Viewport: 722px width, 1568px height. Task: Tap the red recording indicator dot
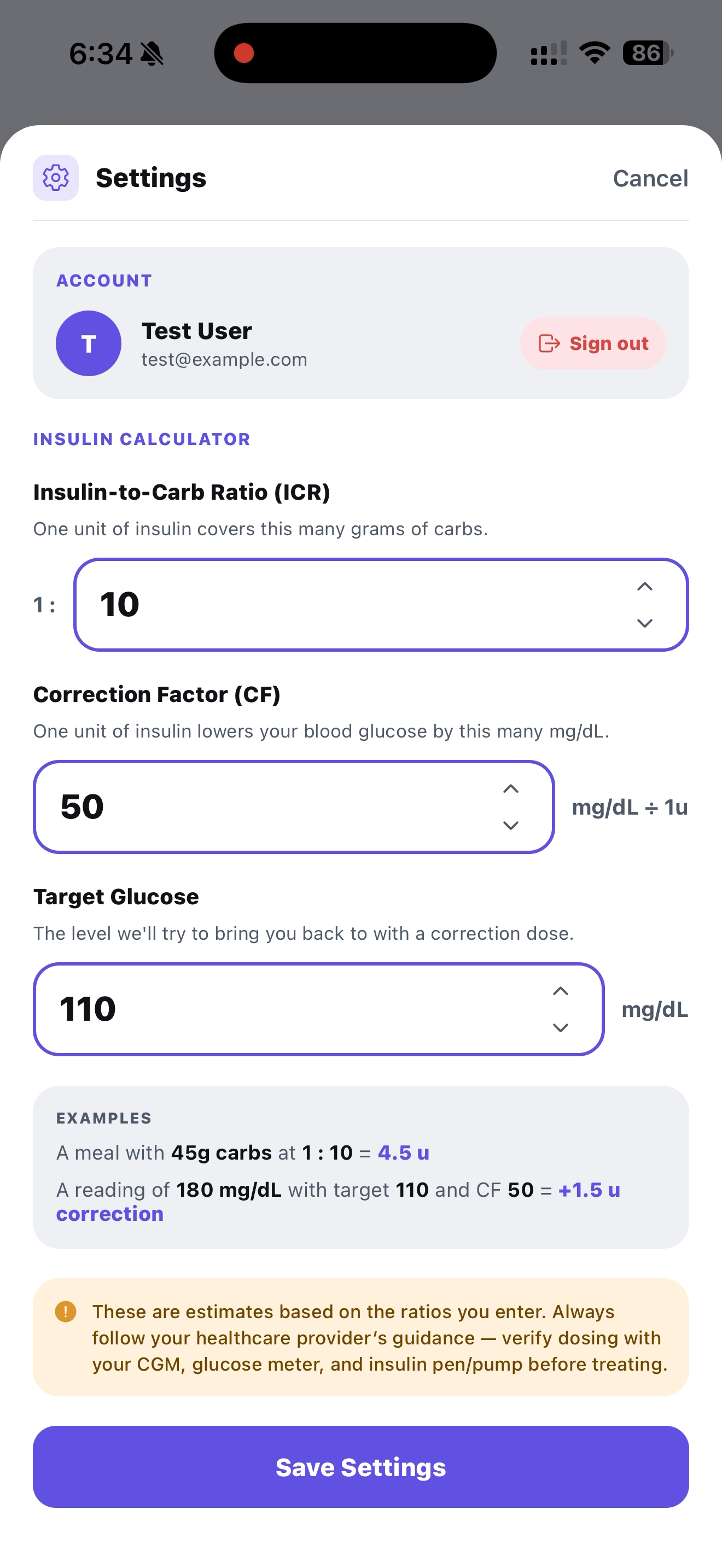pyautogui.click(x=244, y=53)
